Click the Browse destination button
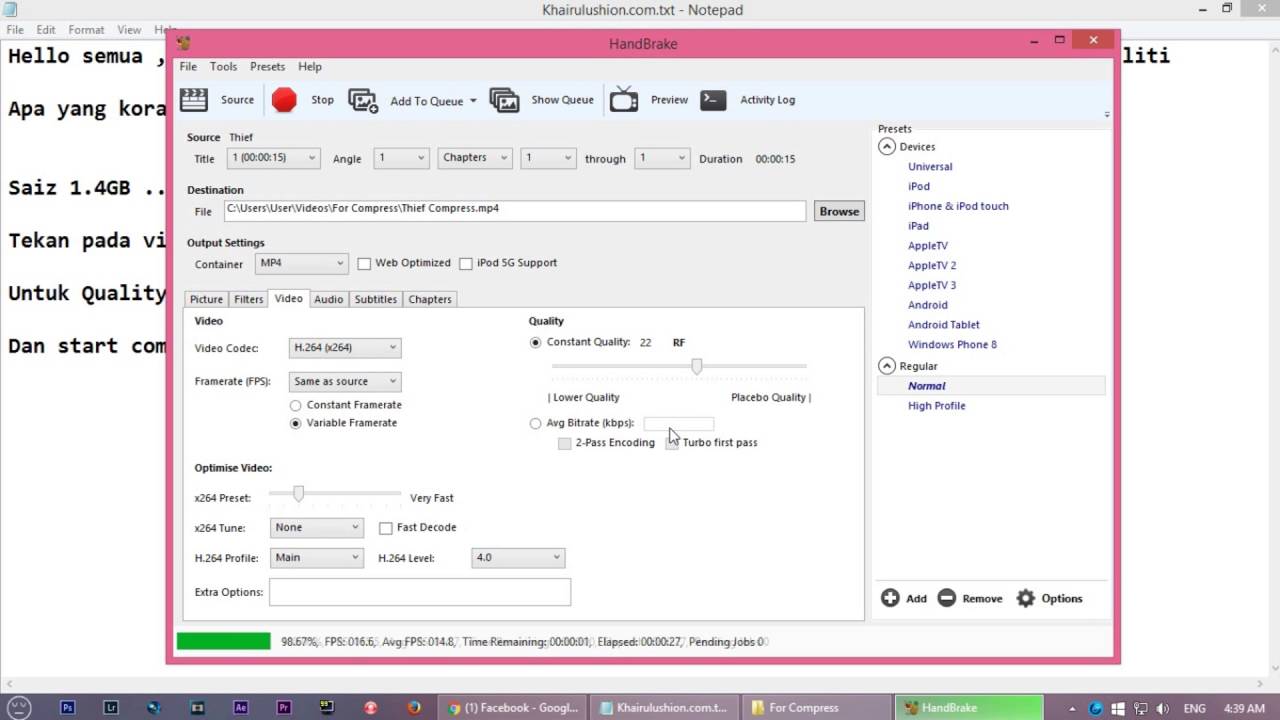The height and width of the screenshot is (720, 1280). (839, 211)
